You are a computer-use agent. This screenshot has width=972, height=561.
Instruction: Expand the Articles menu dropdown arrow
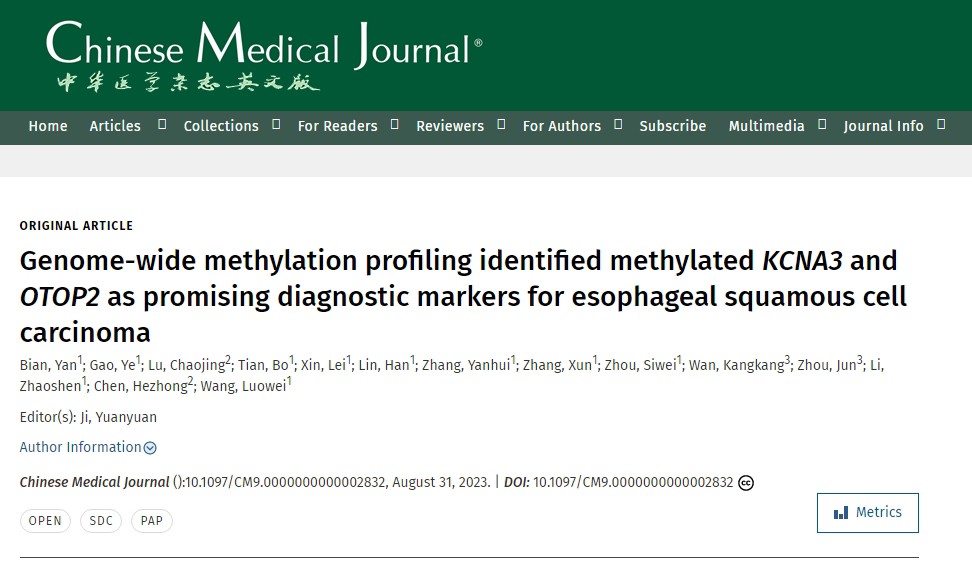(163, 125)
